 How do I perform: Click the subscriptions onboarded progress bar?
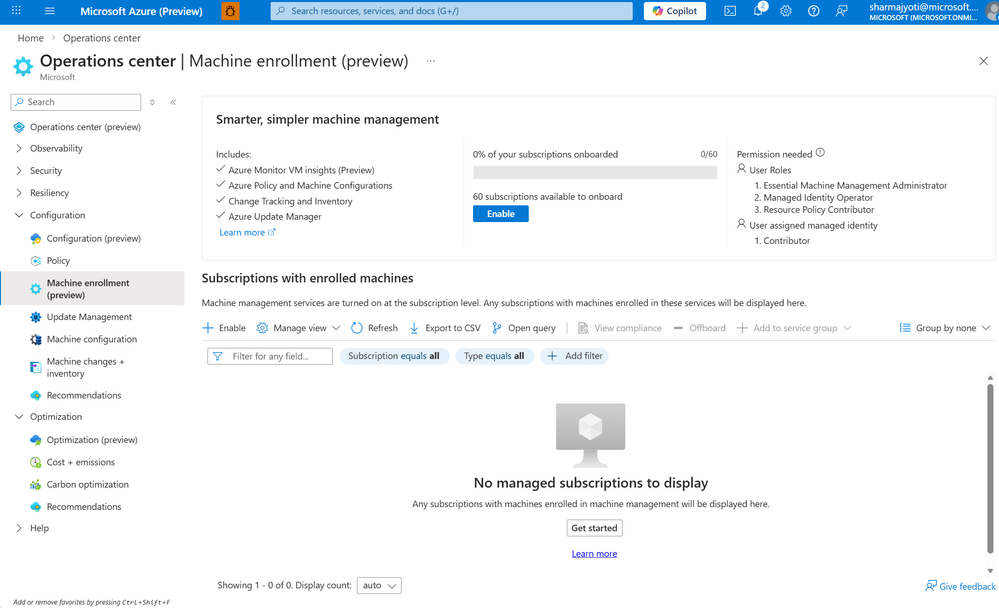pyautogui.click(x=595, y=172)
